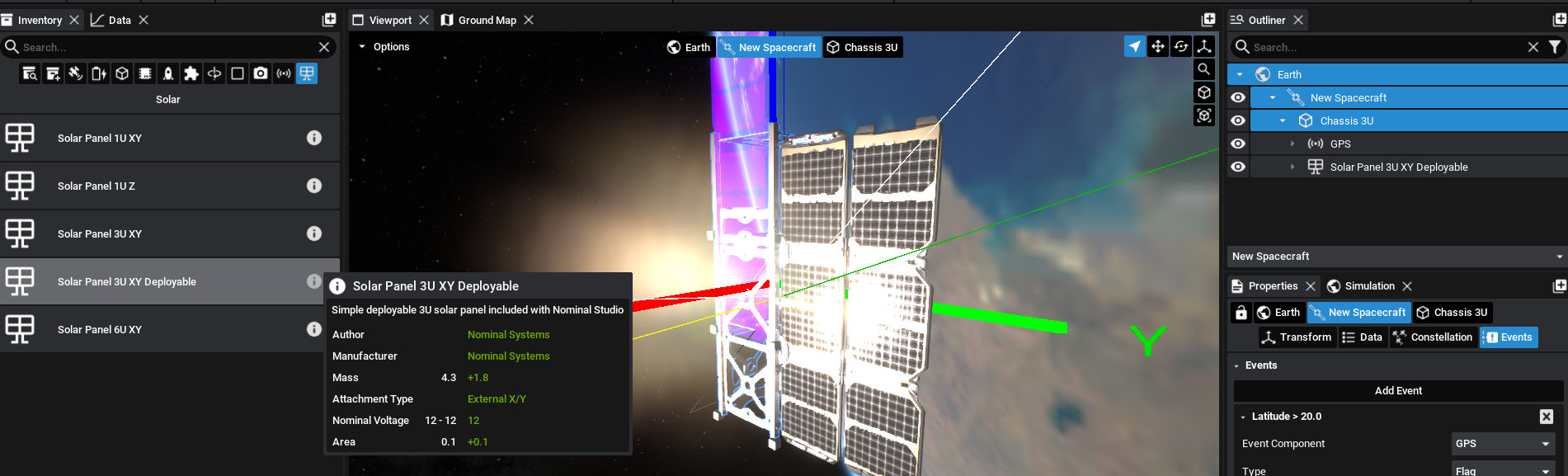Collapse the Earth node in Outliner
The image size is (1568, 476).
click(1240, 74)
